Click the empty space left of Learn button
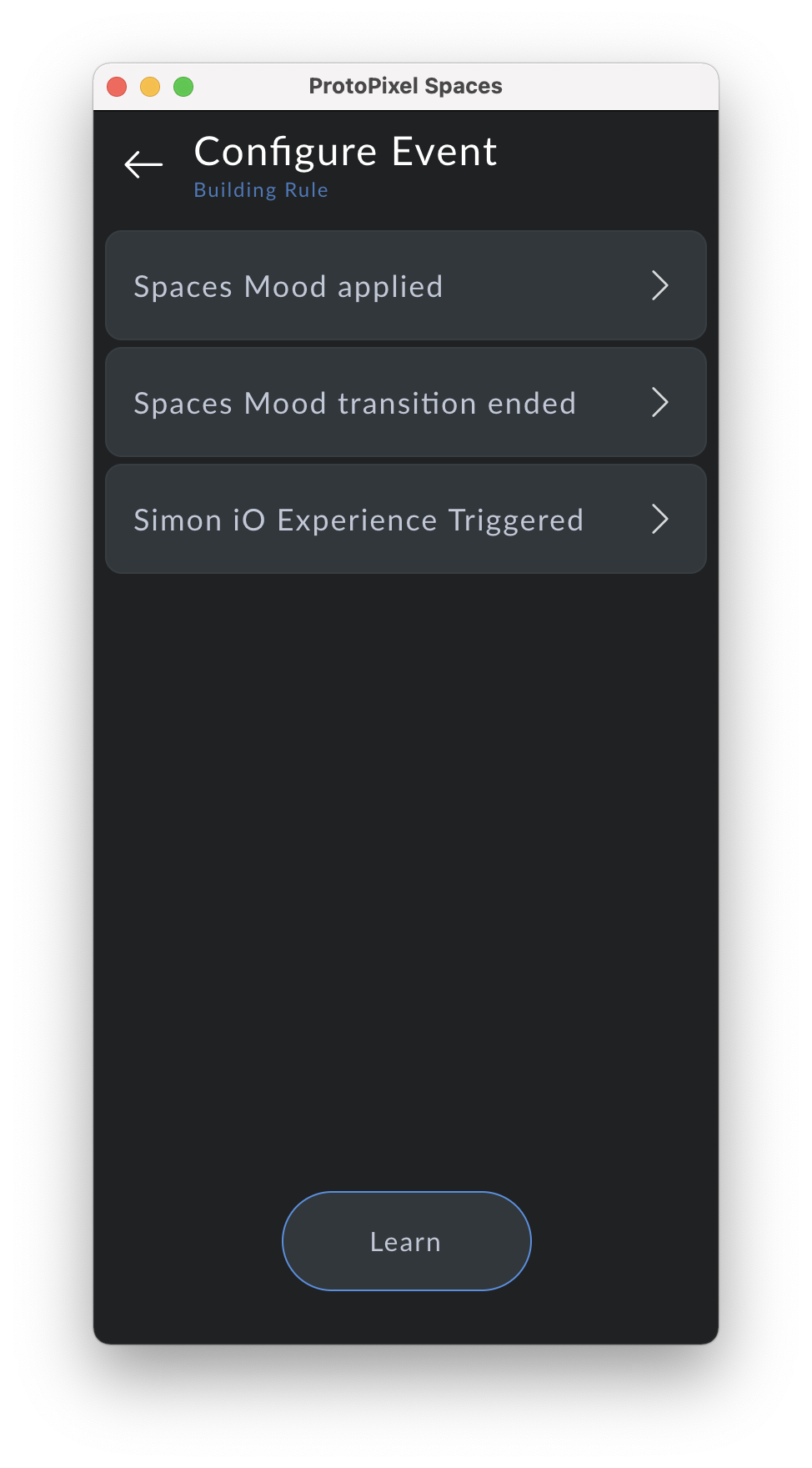The width and height of the screenshot is (812, 1468). (188, 1241)
